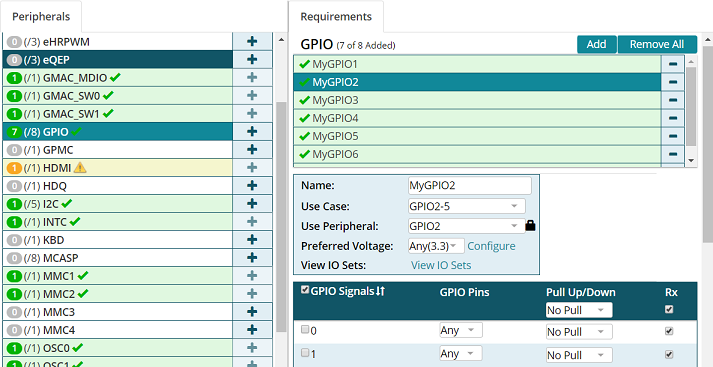The width and height of the screenshot is (713, 367).
Task: Open the Use Peripheral dropdown GPIO2
Action: [467, 226]
